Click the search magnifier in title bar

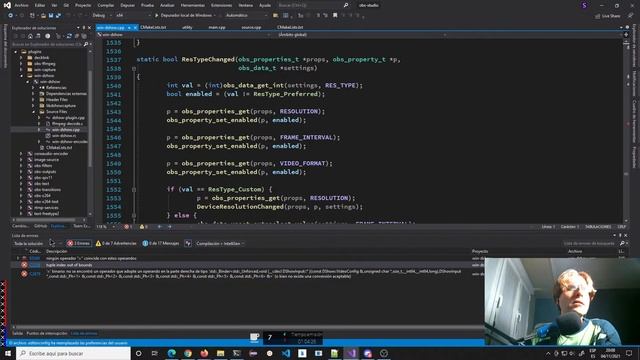point(346,5)
